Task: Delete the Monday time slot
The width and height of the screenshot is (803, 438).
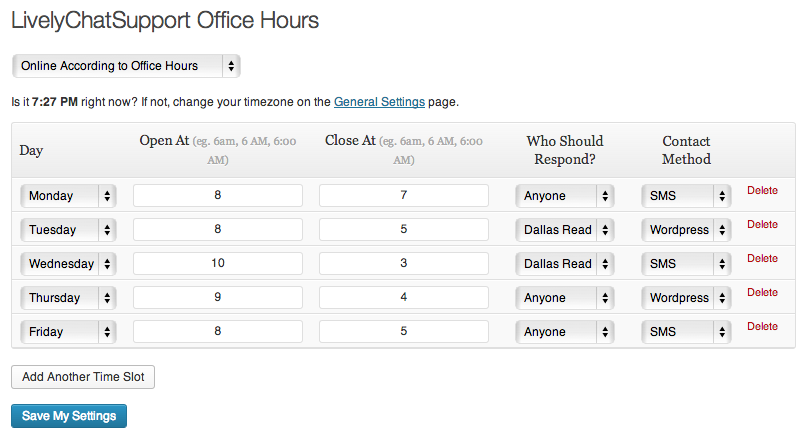Action: click(x=762, y=190)
